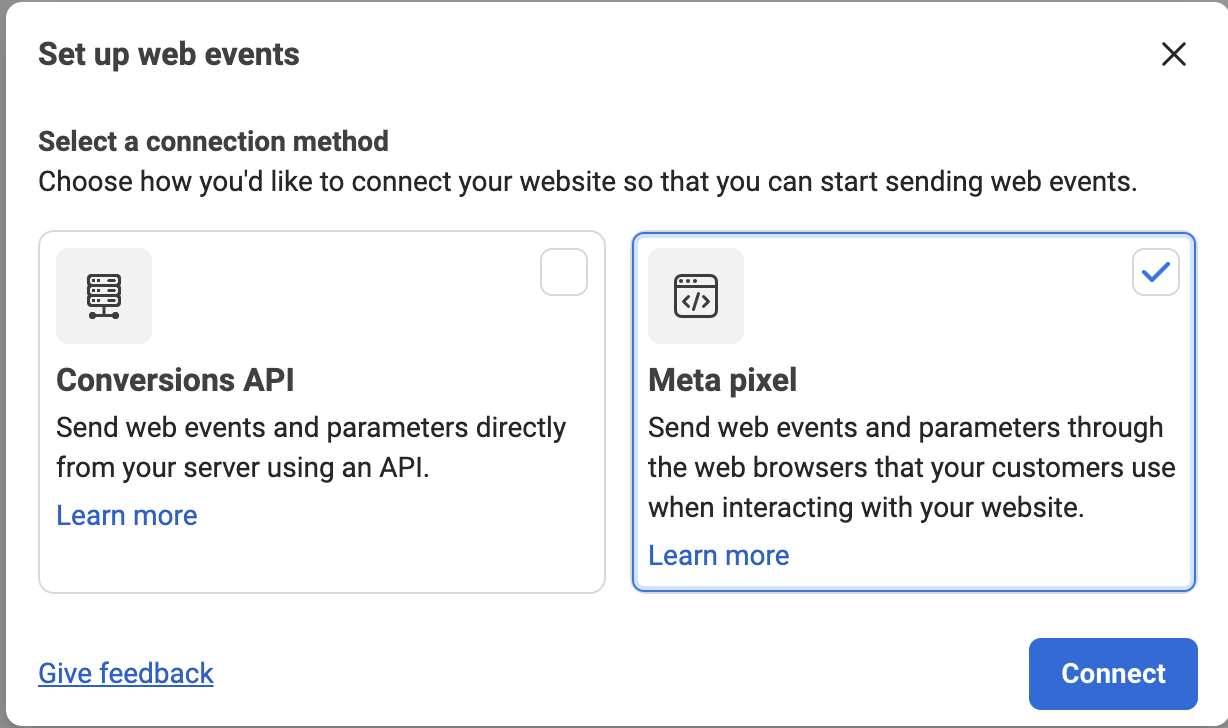
Task: Click 'when interacting with your website' line
Action: point(866,508)
